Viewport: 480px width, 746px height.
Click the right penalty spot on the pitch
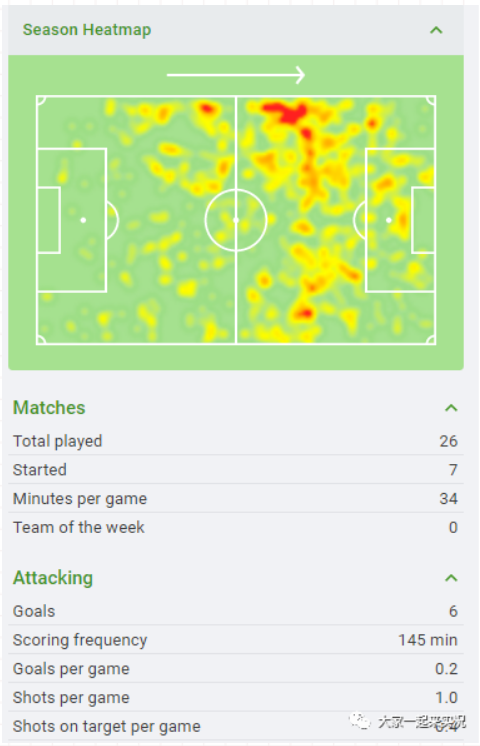click(x=389, y=220)
